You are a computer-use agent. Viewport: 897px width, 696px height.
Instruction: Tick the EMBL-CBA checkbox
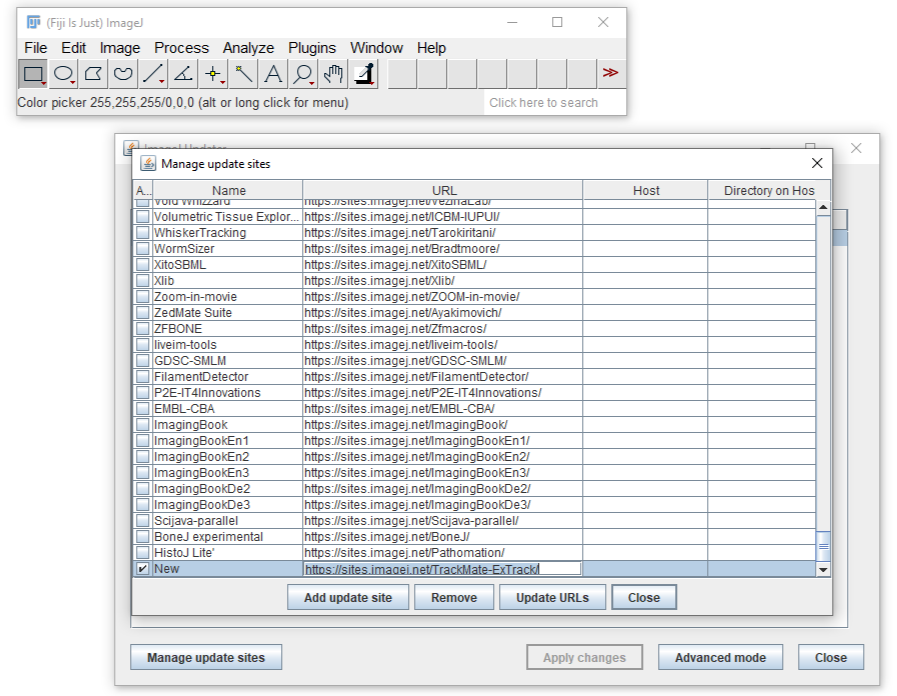tap(142, 409)
